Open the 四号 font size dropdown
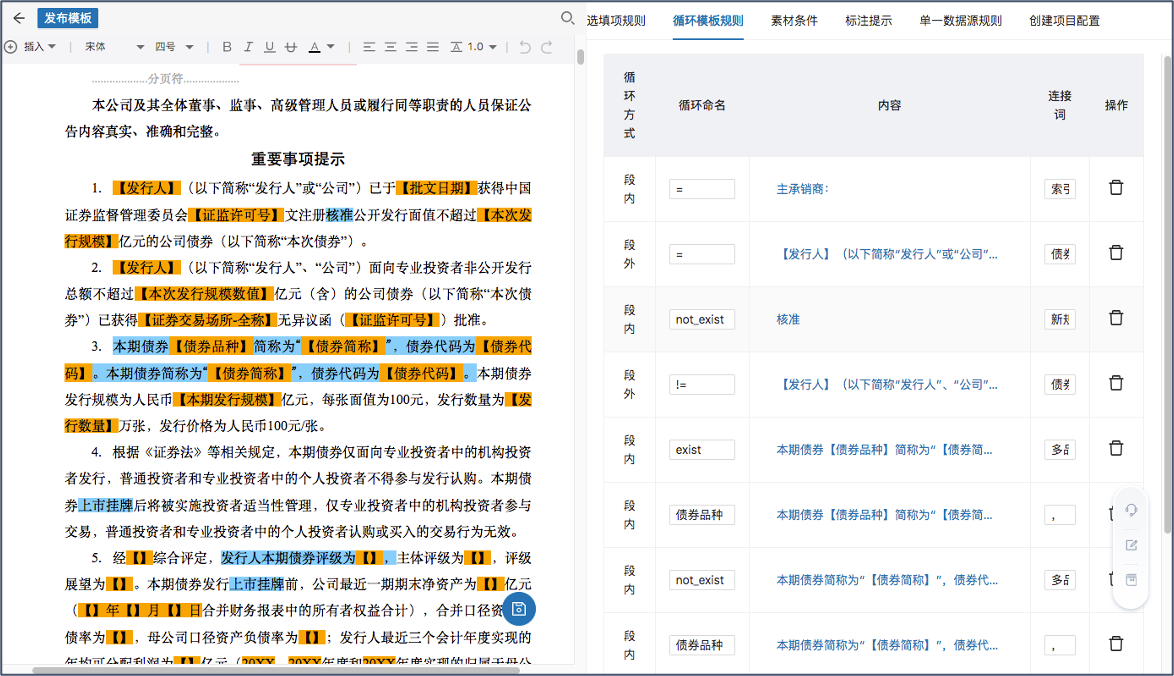1174x676 pixels. (174, 47)
